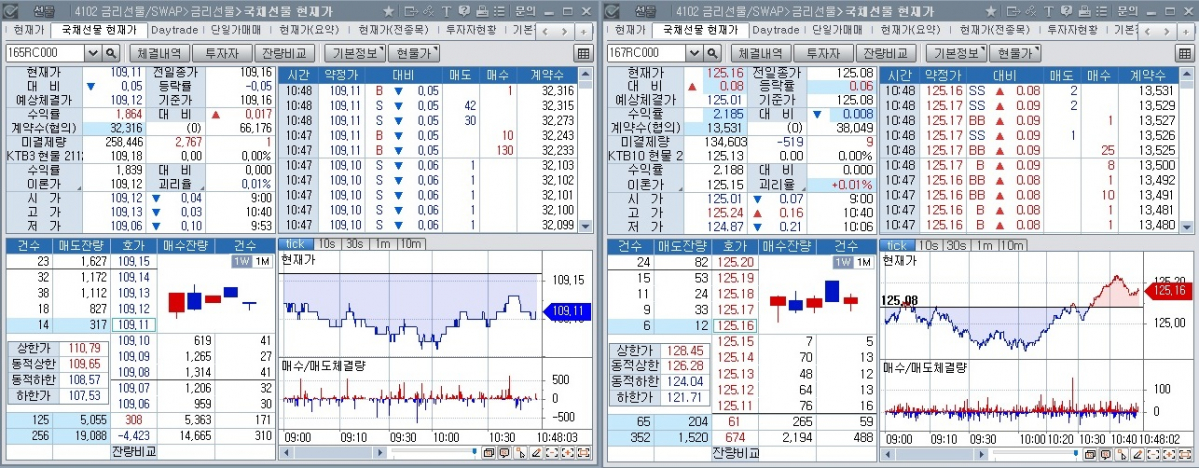The width and height of the screenshot is (1199, 468).
Task: Open the list menu icon in left window
Action: (x=499, y=11)
